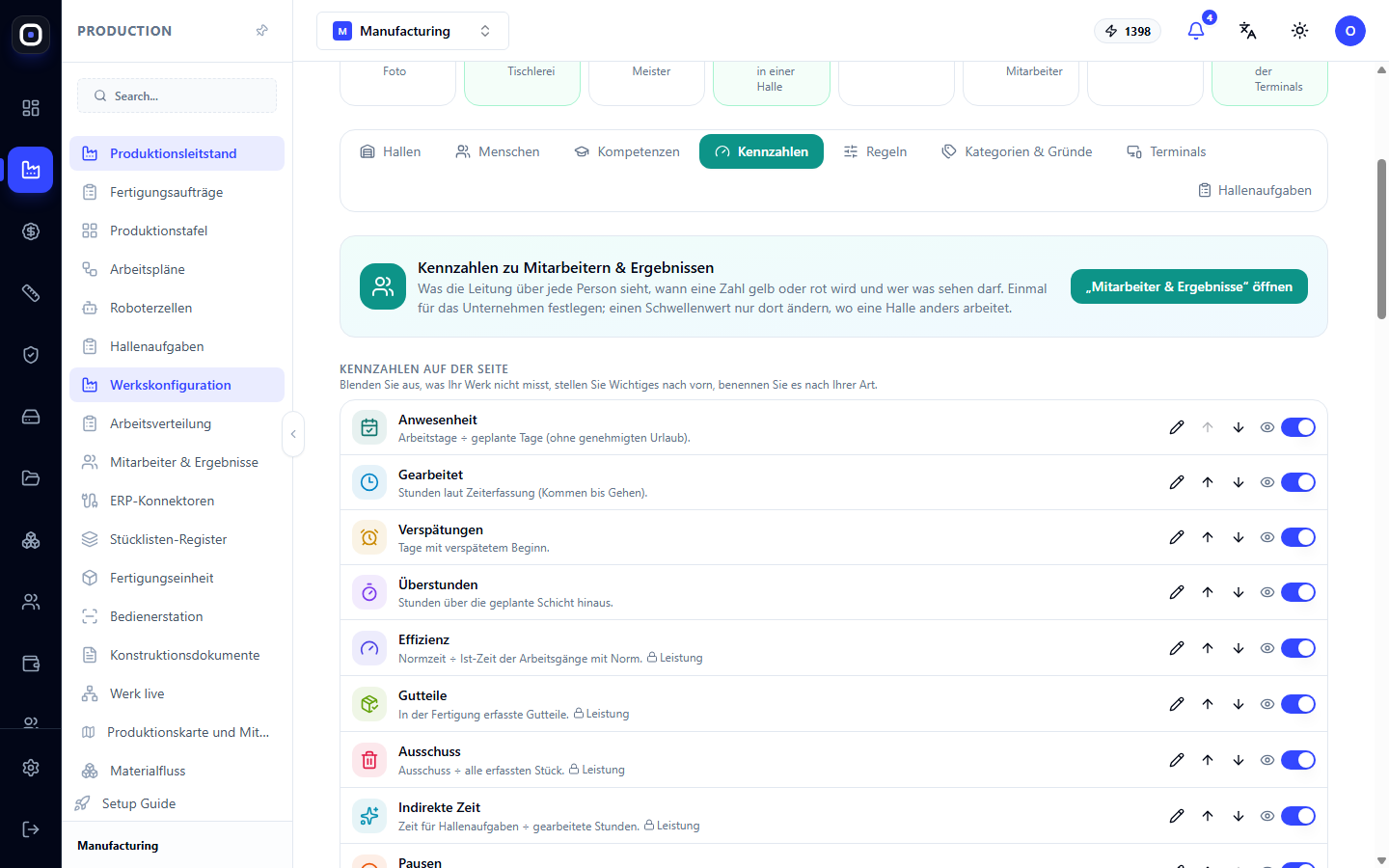Open settings gear in left rail
This screenshot has height=868, width=1389.
31,768
